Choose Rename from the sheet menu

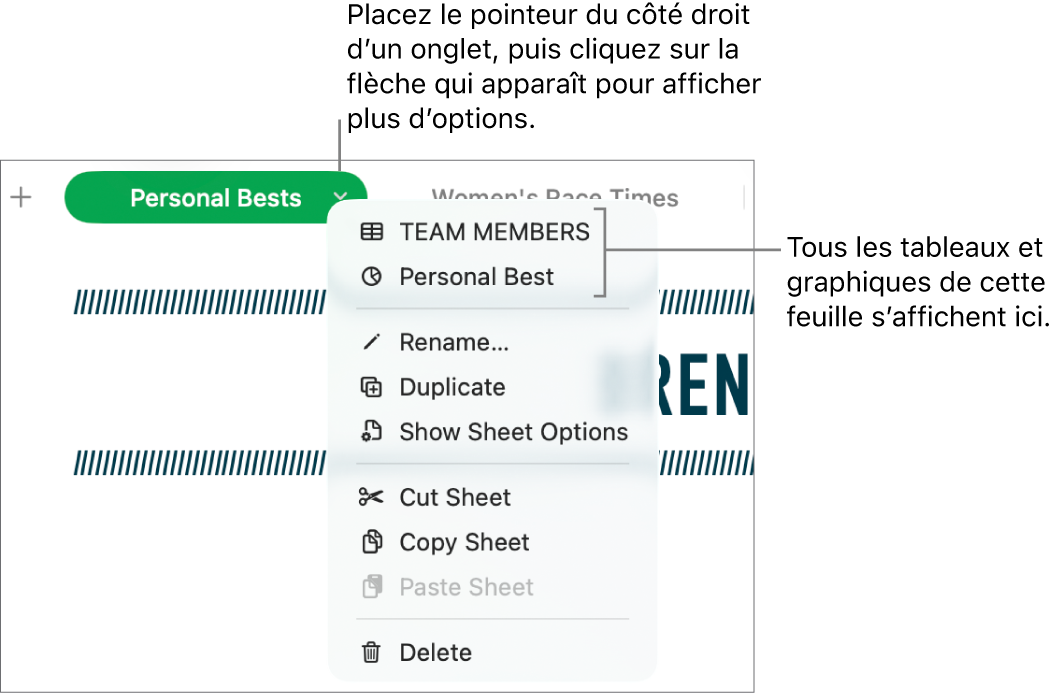coord(454,342)
